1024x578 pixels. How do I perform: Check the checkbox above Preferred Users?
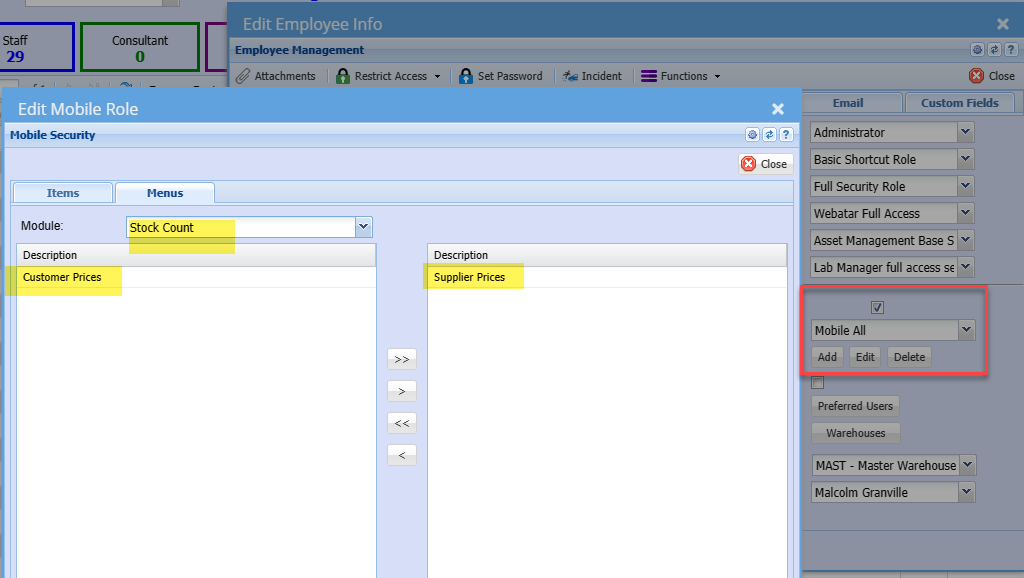tap(818, 383)
